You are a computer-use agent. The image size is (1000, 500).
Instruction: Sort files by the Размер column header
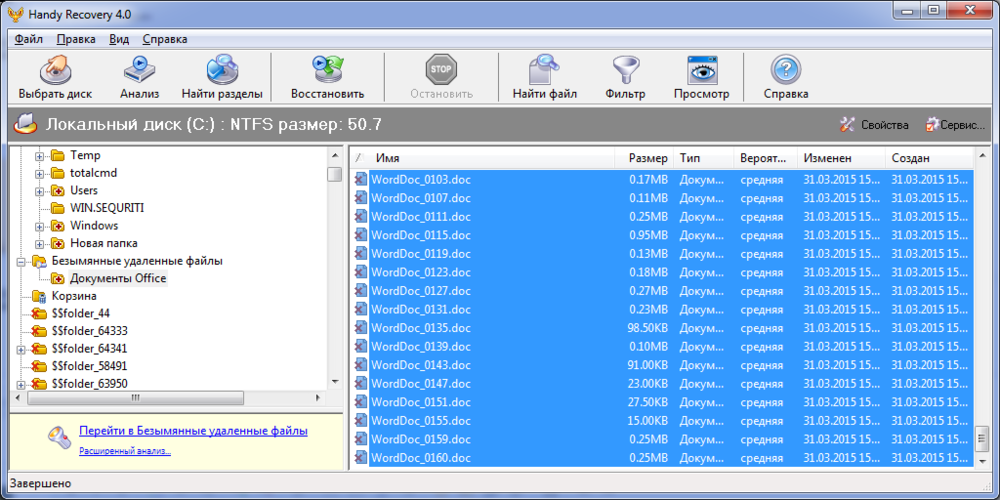648,158
